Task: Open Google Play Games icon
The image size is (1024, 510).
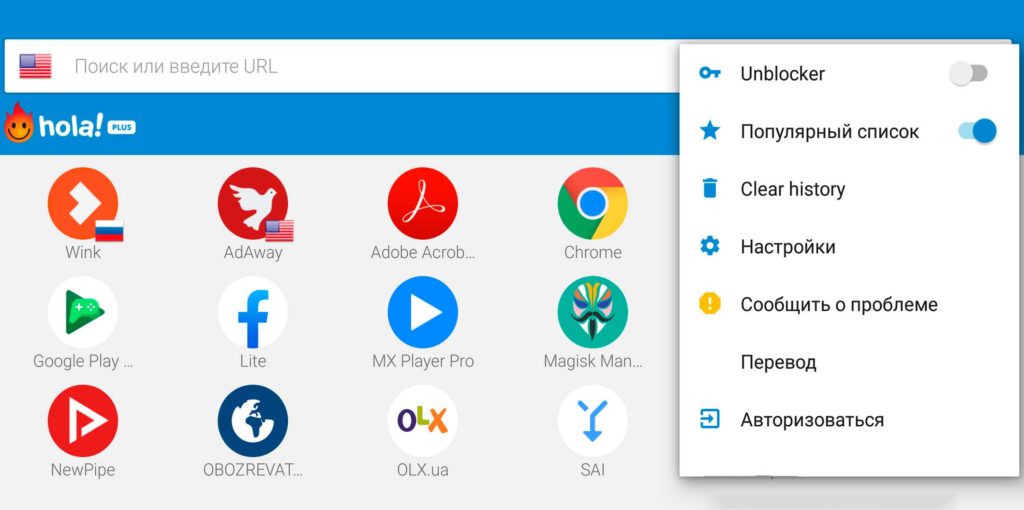Action: click(x=83, y=311)
